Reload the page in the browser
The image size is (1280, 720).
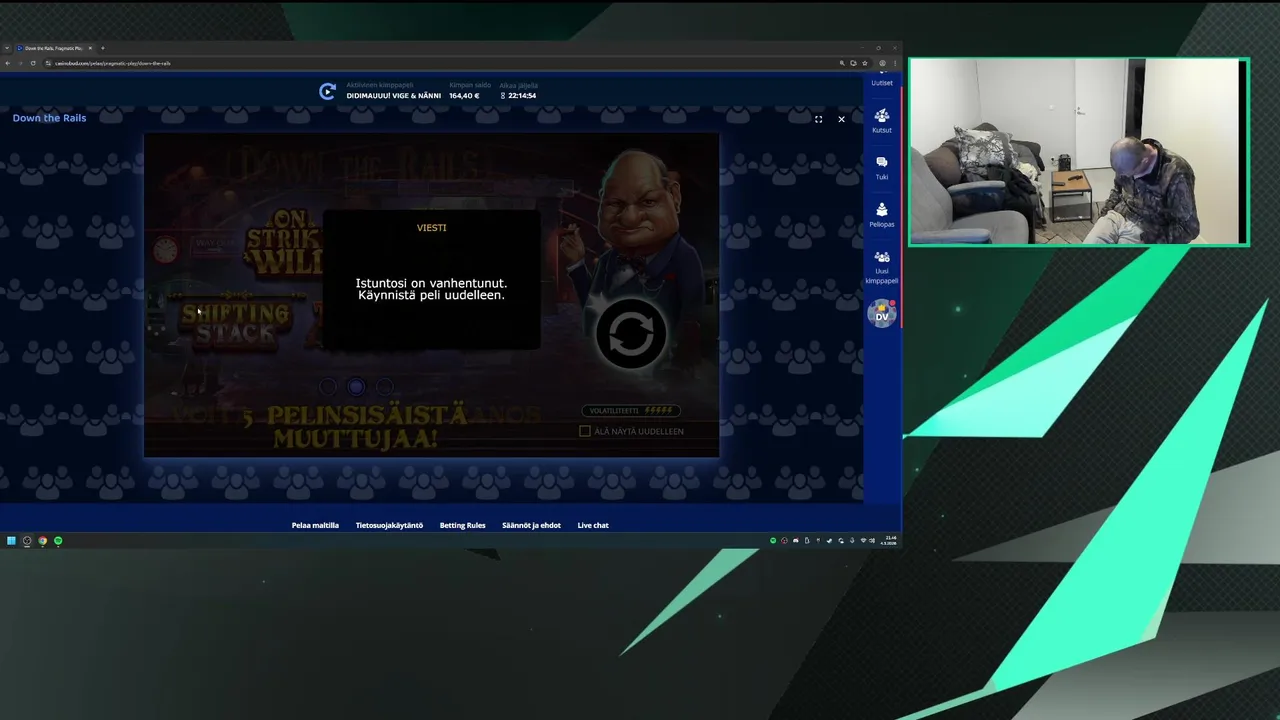coord(33,63)
